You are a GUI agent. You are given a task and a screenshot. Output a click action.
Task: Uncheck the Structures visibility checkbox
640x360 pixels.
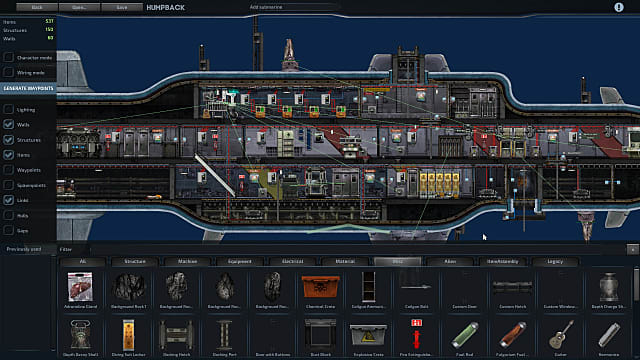8,140
